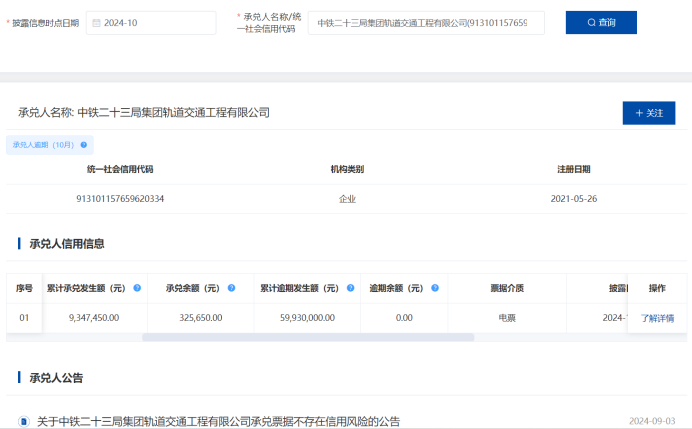Open the 了解详情 link in row 01
Image resolution: width=692 pixels, height=429 pixels.
[x=657, y=318]
